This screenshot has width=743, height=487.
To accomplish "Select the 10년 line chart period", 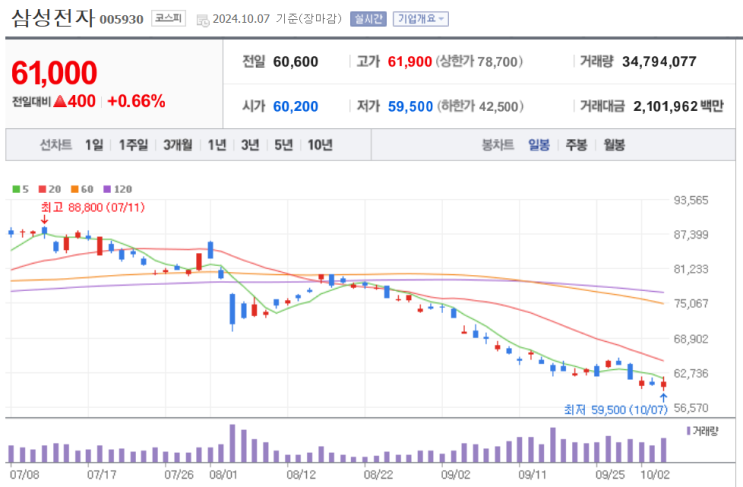I will pyautogui.click(x=320, y=144).
